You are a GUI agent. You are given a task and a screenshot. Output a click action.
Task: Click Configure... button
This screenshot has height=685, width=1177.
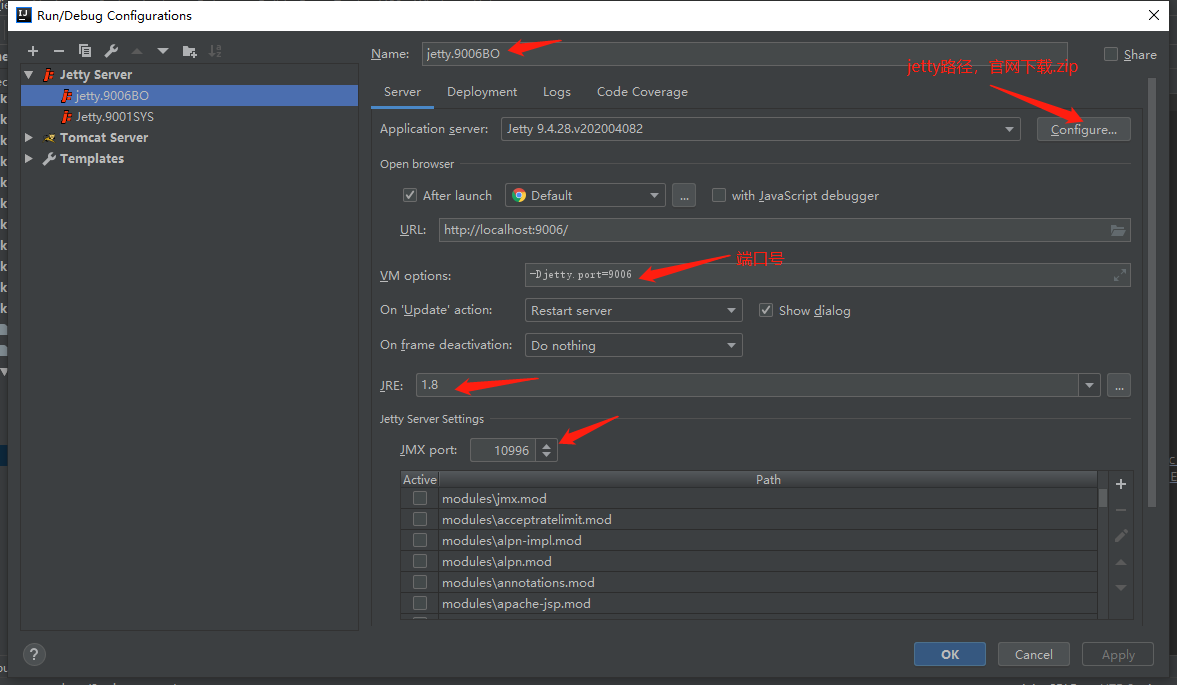point(1083,129)
